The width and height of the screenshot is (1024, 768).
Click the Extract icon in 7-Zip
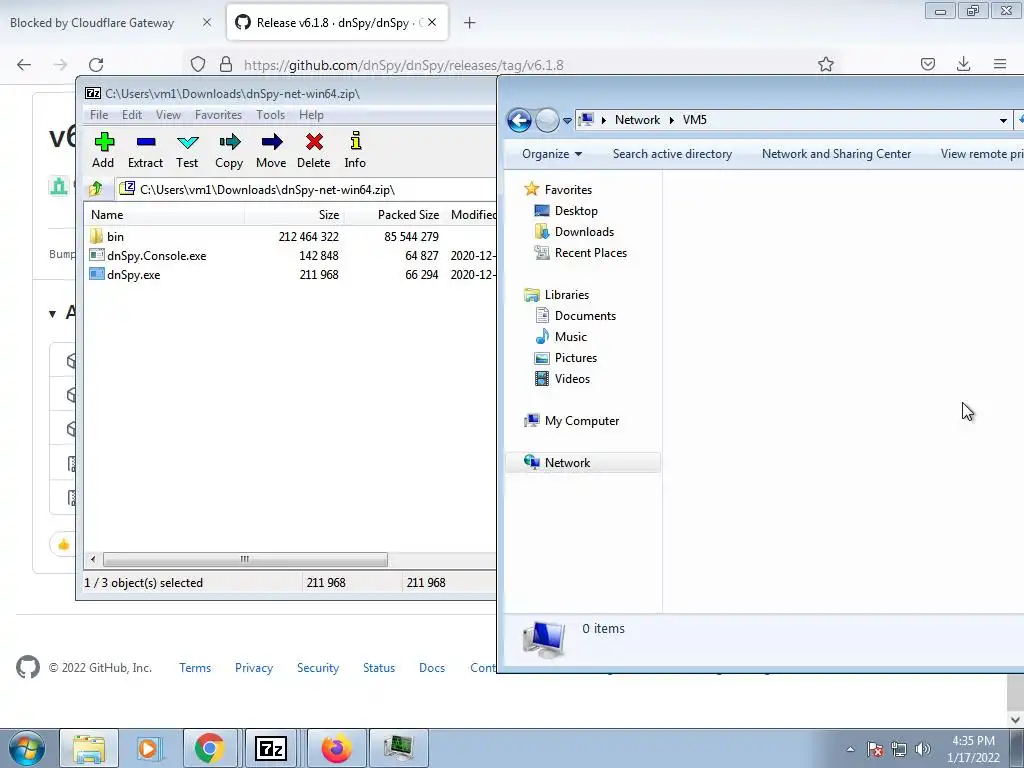(x=145, y=151)
